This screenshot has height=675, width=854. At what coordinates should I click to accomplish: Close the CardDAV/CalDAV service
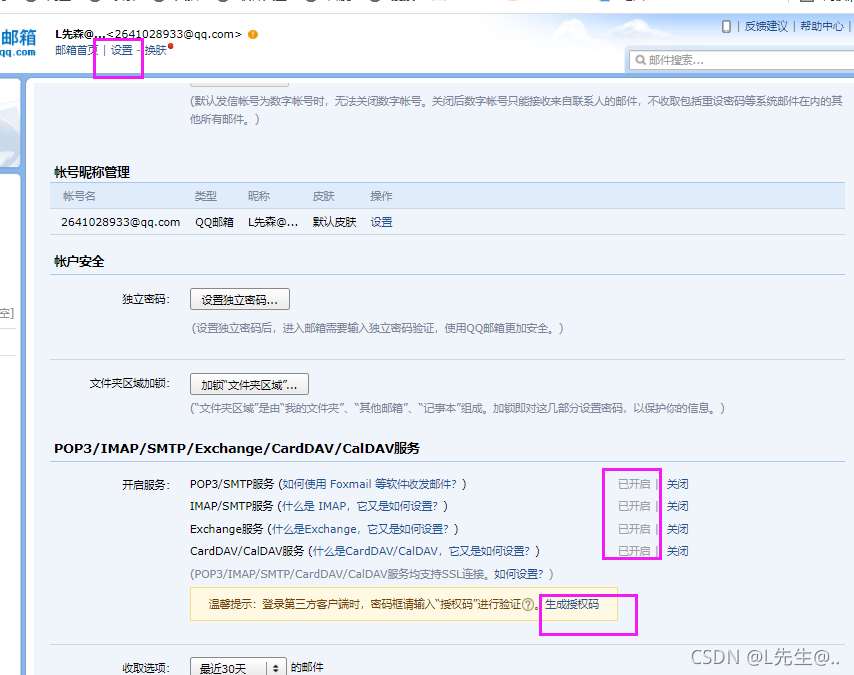678,551
